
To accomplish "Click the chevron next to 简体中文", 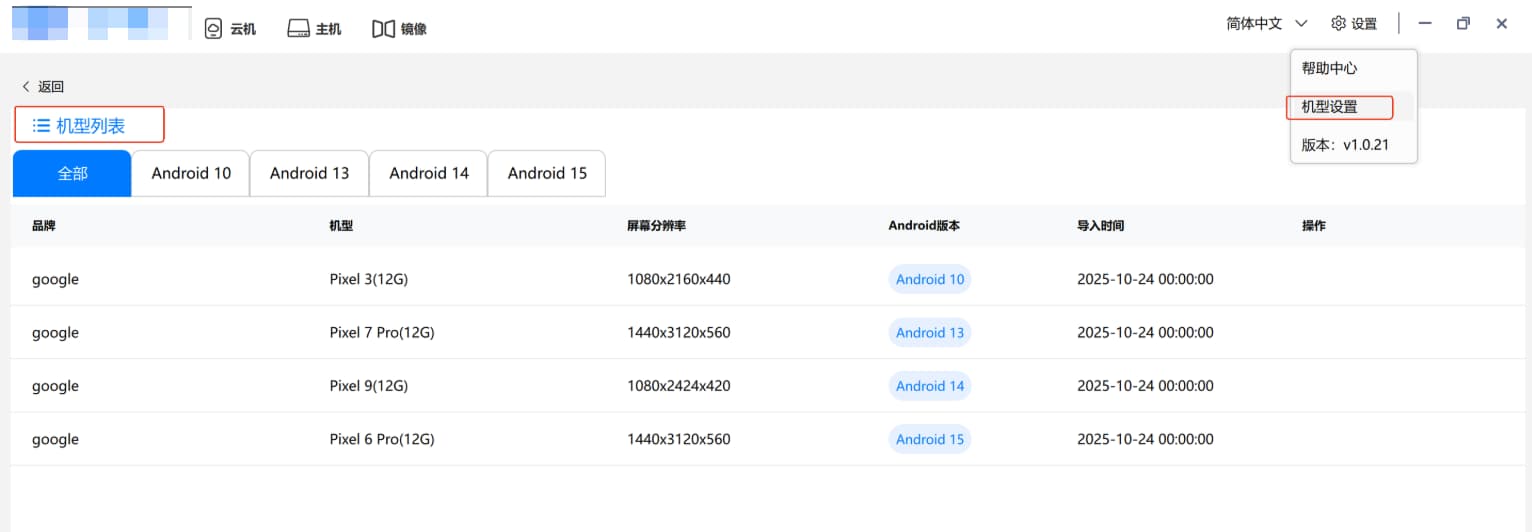I will coord(1301,23).
